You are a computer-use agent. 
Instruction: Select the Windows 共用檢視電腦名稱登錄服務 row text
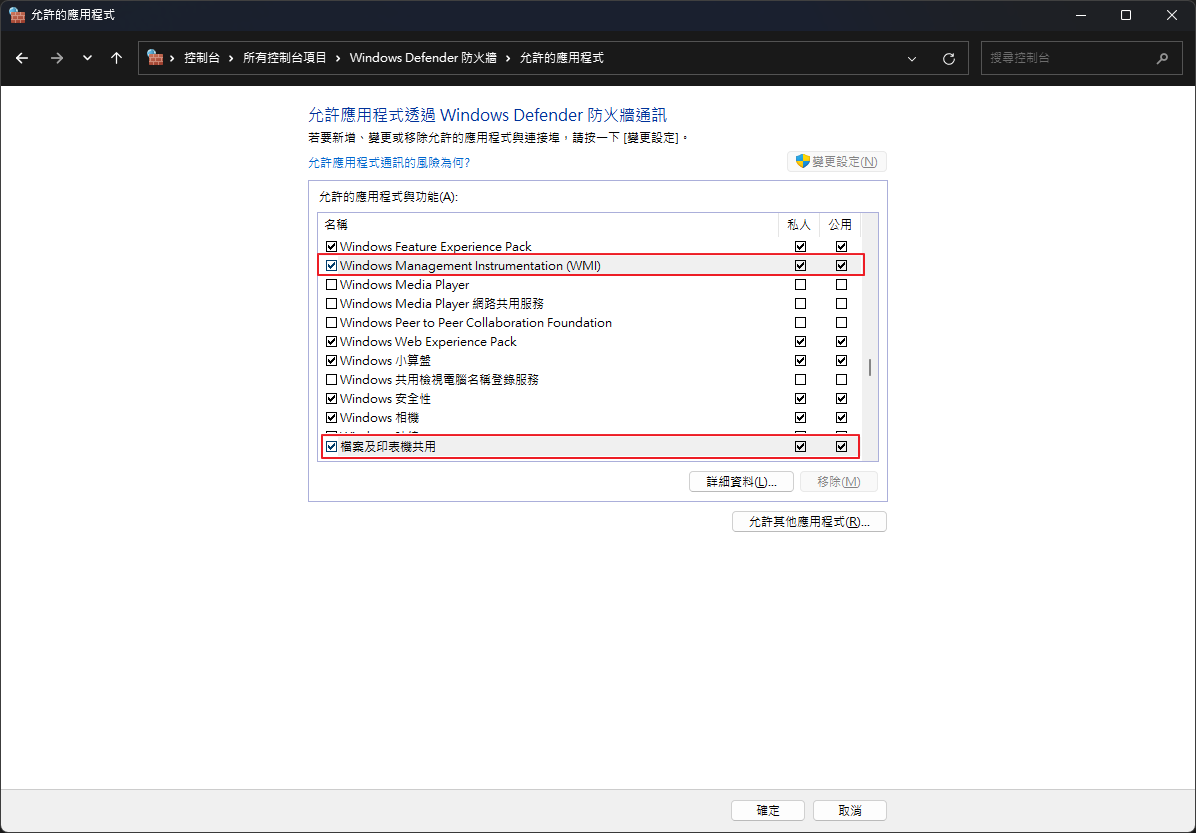[439, 380]
